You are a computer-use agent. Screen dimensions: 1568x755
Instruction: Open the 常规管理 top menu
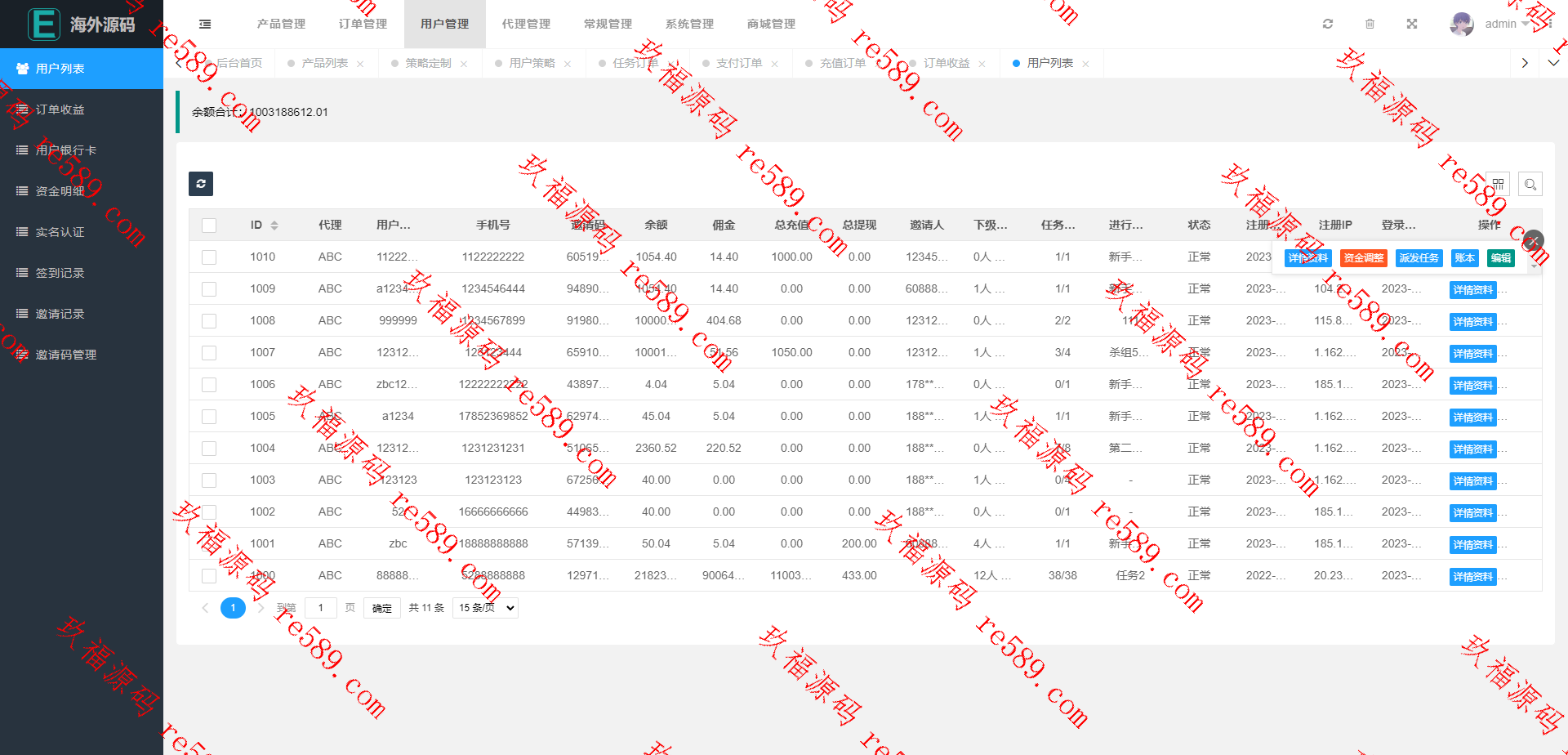pyautogui.click(x=608, y=24)
